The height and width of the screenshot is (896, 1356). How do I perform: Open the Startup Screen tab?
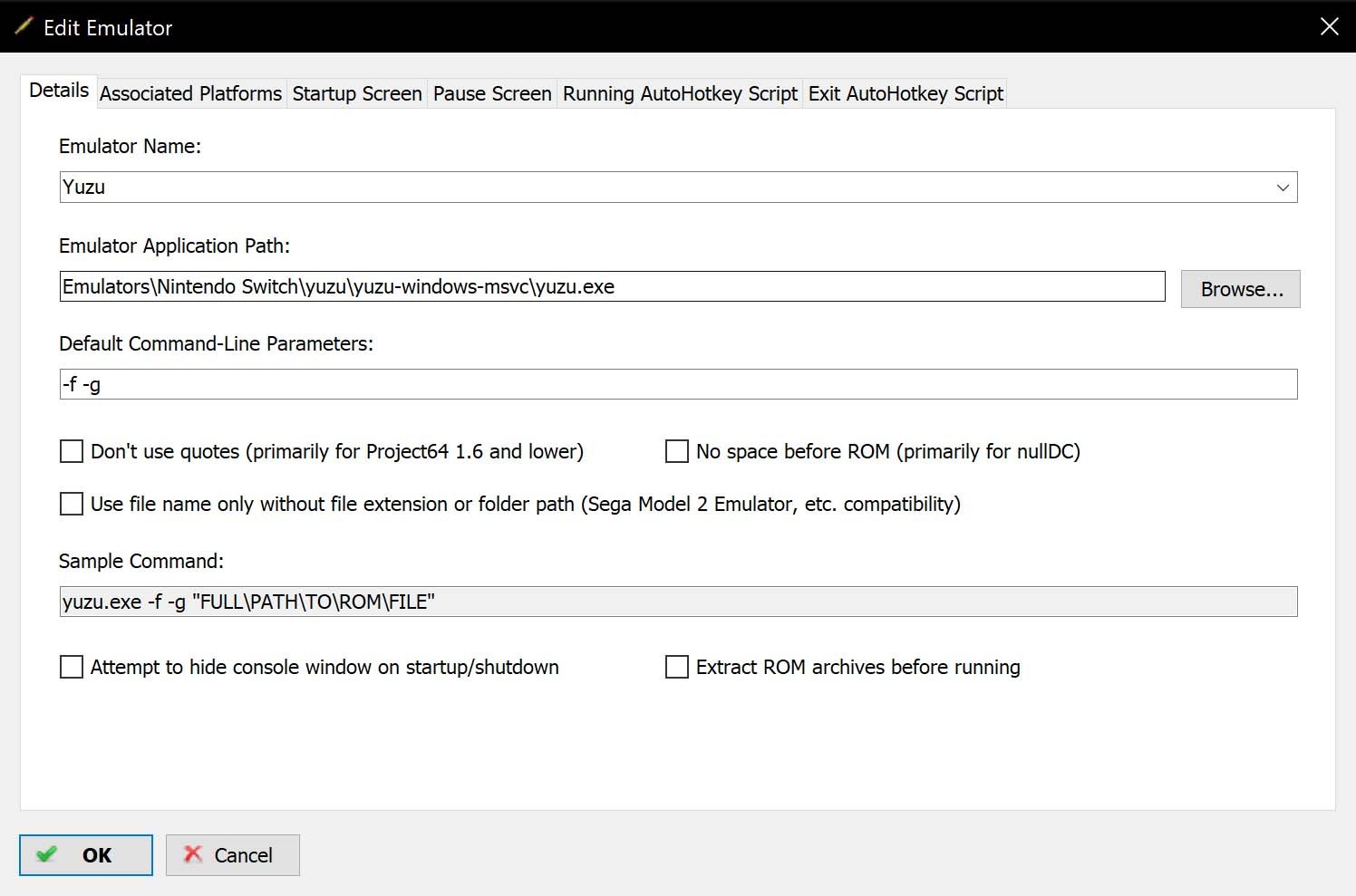coord(357,93)
